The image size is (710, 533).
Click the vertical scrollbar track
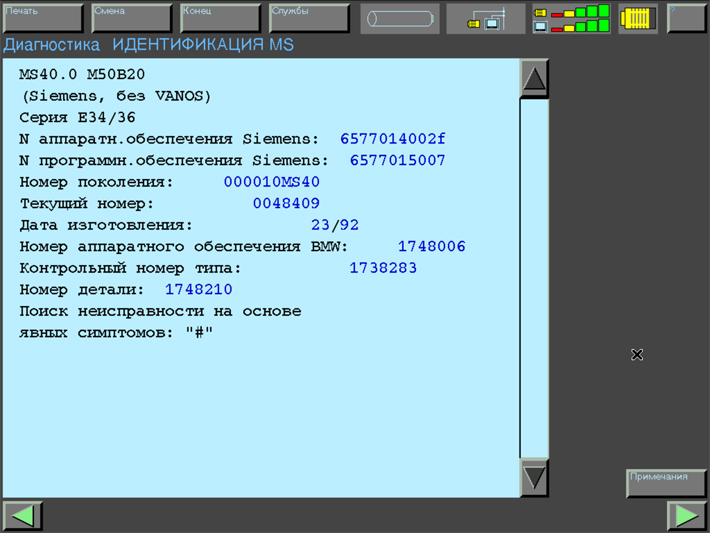coord(534,278)
